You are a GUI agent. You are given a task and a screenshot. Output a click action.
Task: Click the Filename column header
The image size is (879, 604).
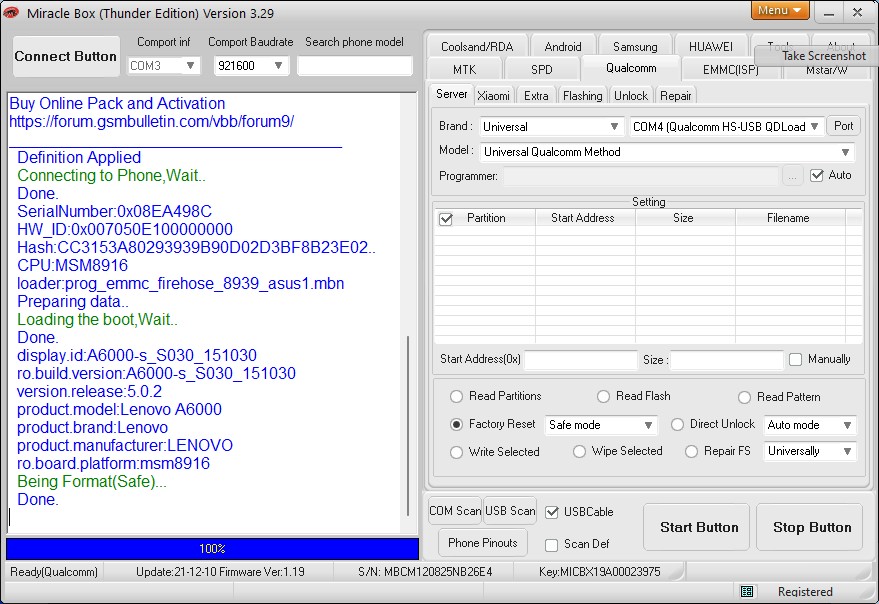pyautogui.click(x=788, y=218)
